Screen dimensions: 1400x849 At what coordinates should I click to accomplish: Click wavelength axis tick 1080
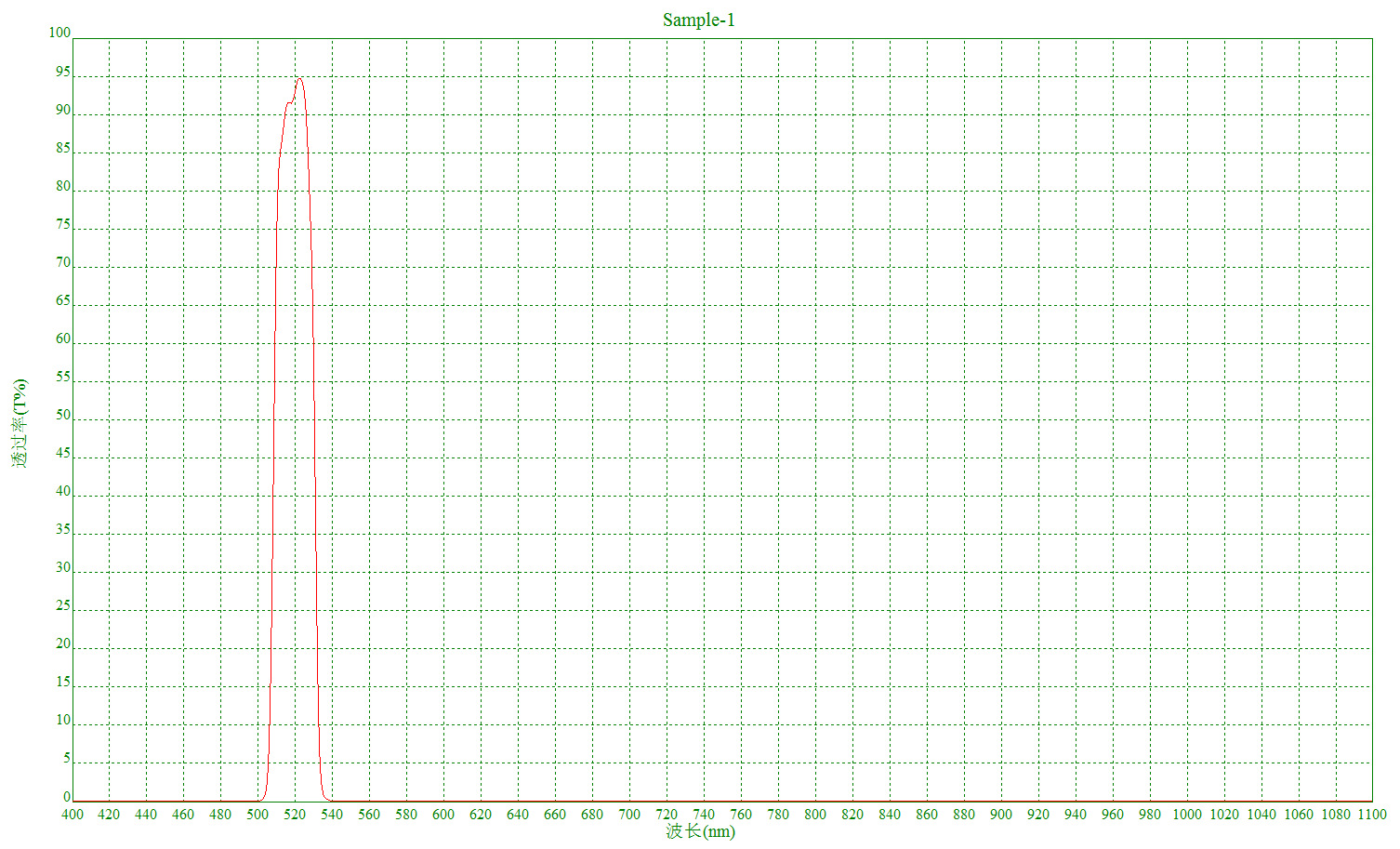[1336, 815]
